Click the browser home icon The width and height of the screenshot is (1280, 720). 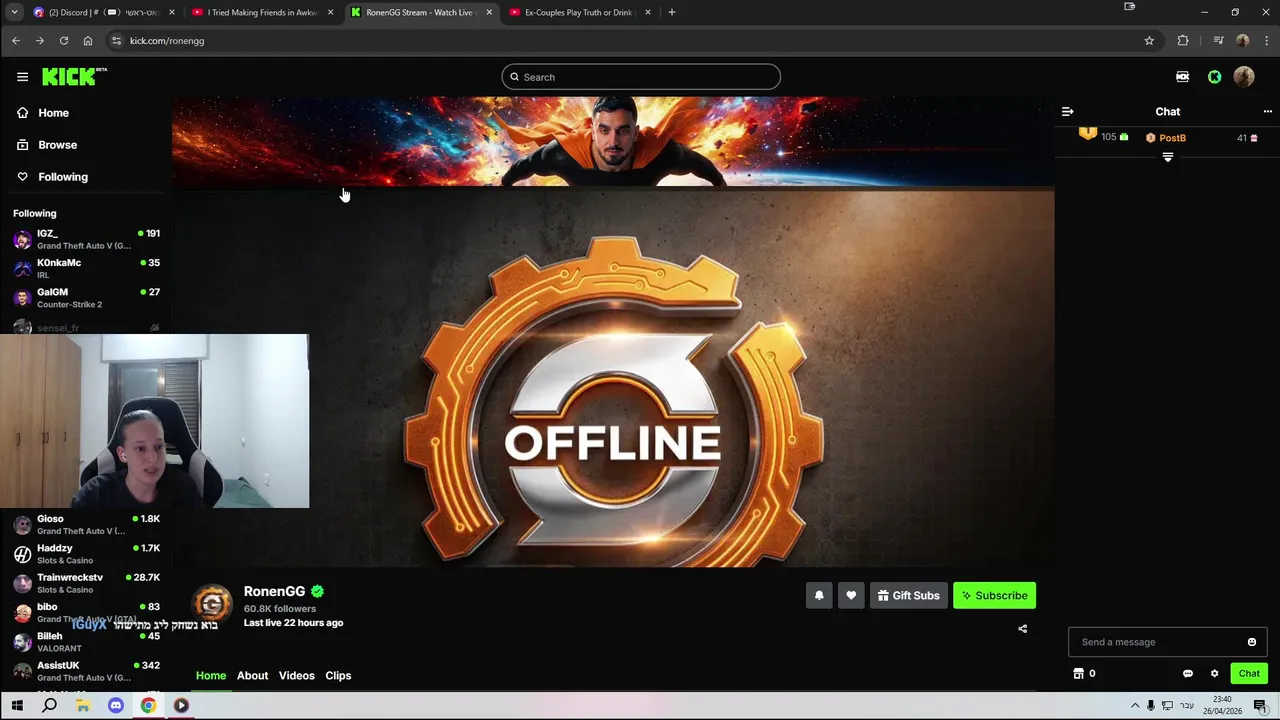[x=88, y=41]
